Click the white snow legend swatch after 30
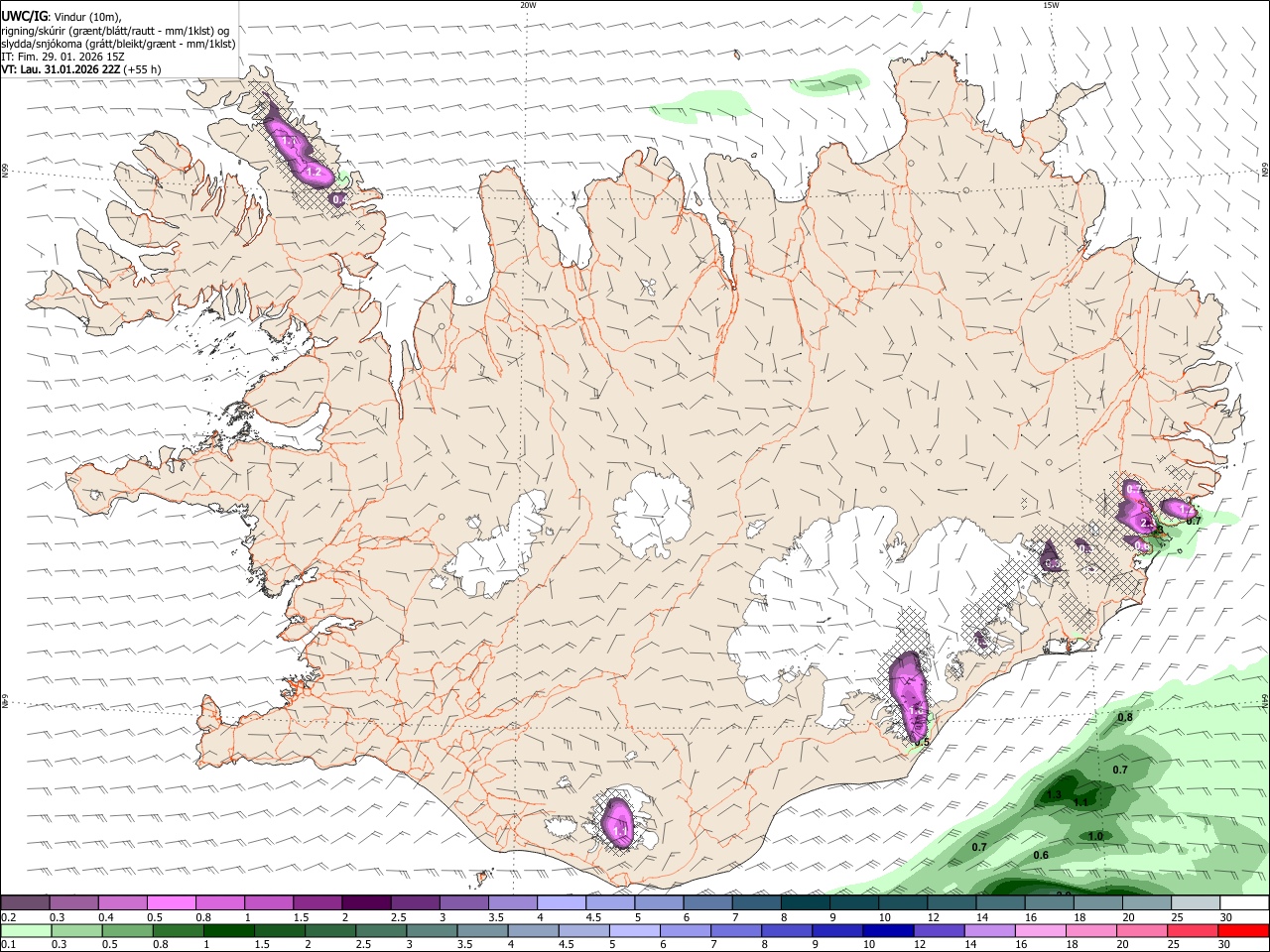The width and height of the screenshot is (1270, 952). [x=1244, y=902]
